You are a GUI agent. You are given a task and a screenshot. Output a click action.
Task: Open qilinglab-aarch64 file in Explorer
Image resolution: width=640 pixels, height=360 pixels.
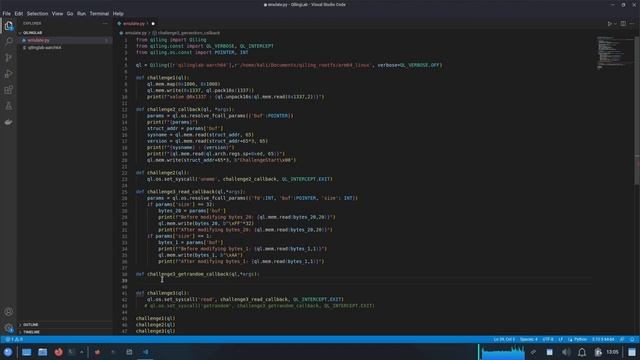point(44,48)
